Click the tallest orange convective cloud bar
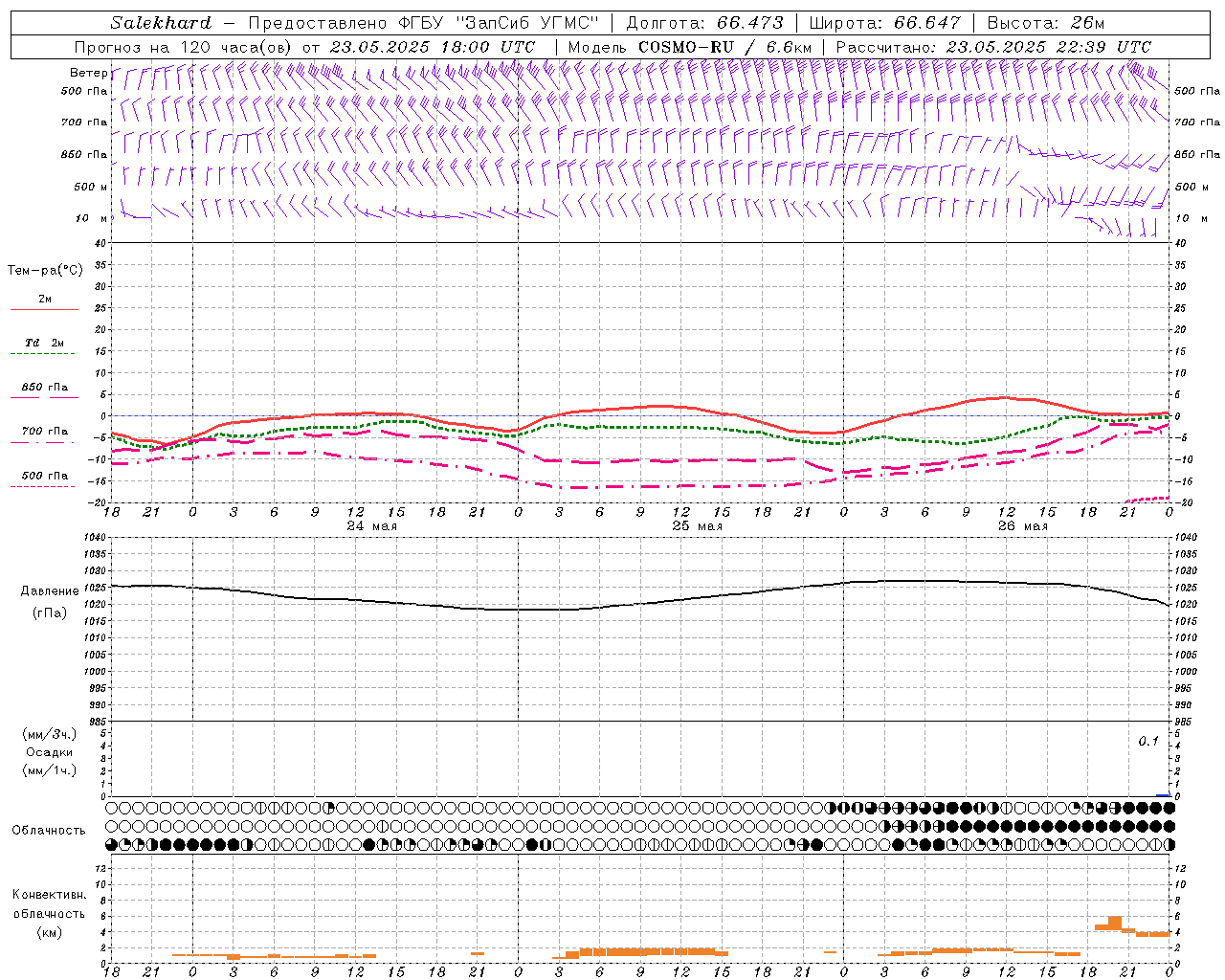 click(1115, 923)
